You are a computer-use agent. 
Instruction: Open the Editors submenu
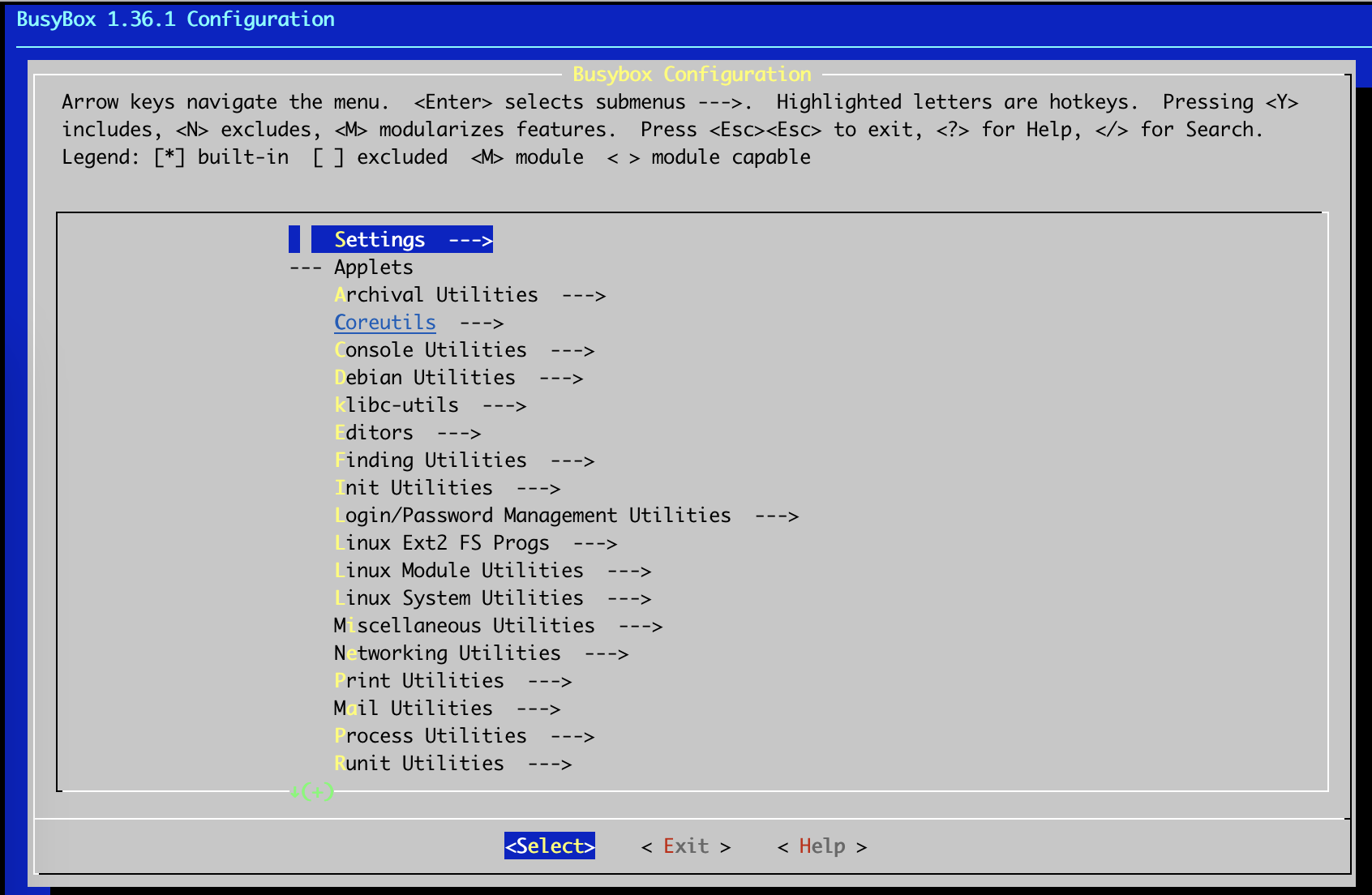click(x=374, y=433)
